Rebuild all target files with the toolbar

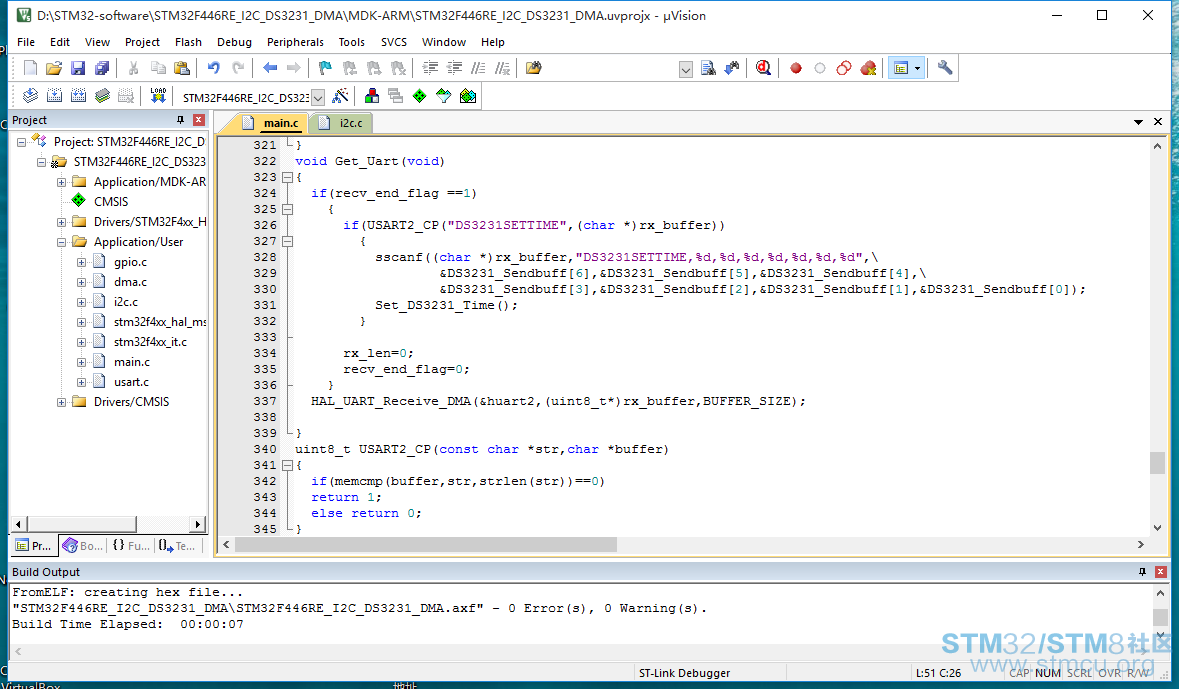(x=78, y=96)
